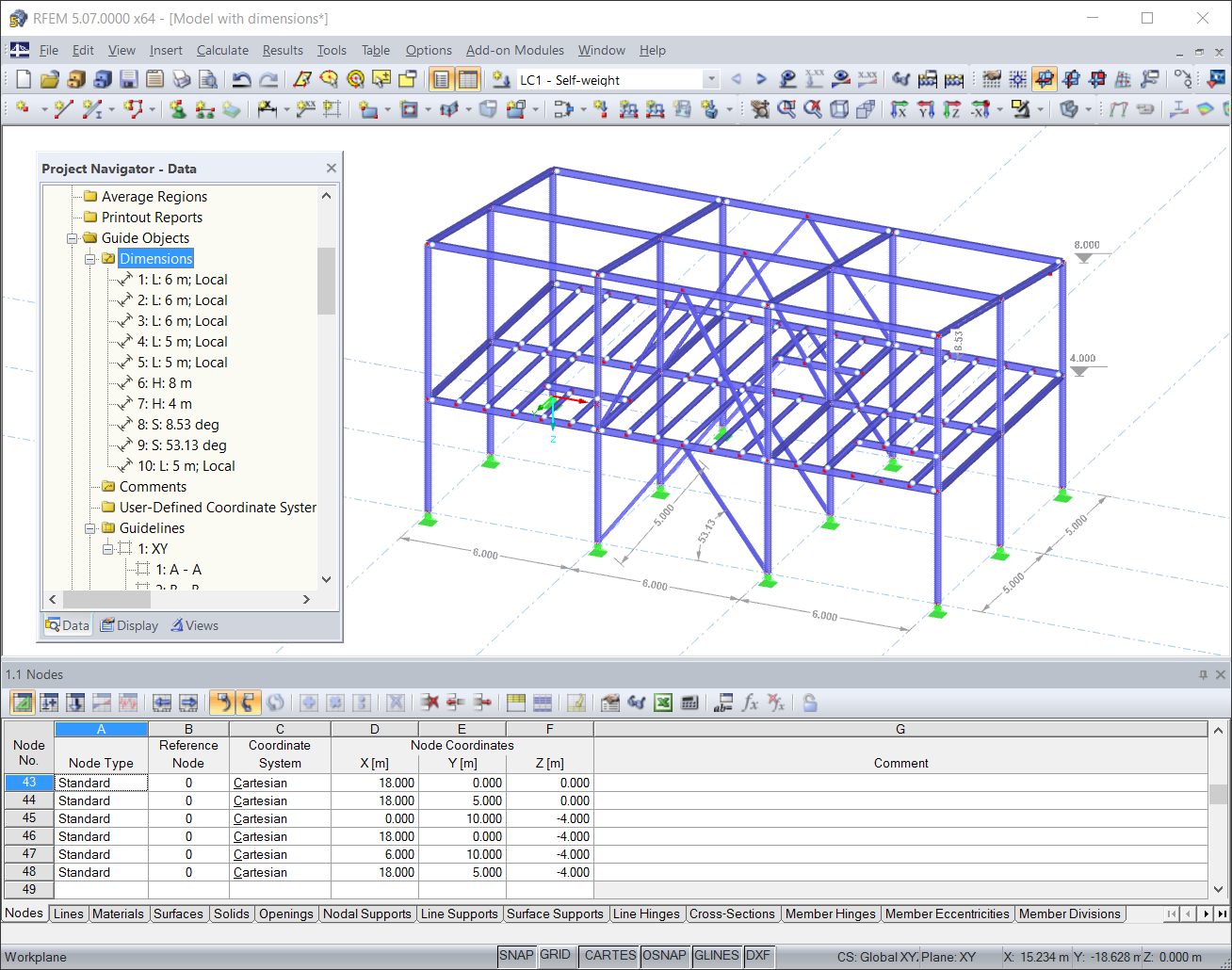Image resolution: width=1232 pixels, height=970 pixels.
Task: Set the view in X direction
Action: click(900, 110)
